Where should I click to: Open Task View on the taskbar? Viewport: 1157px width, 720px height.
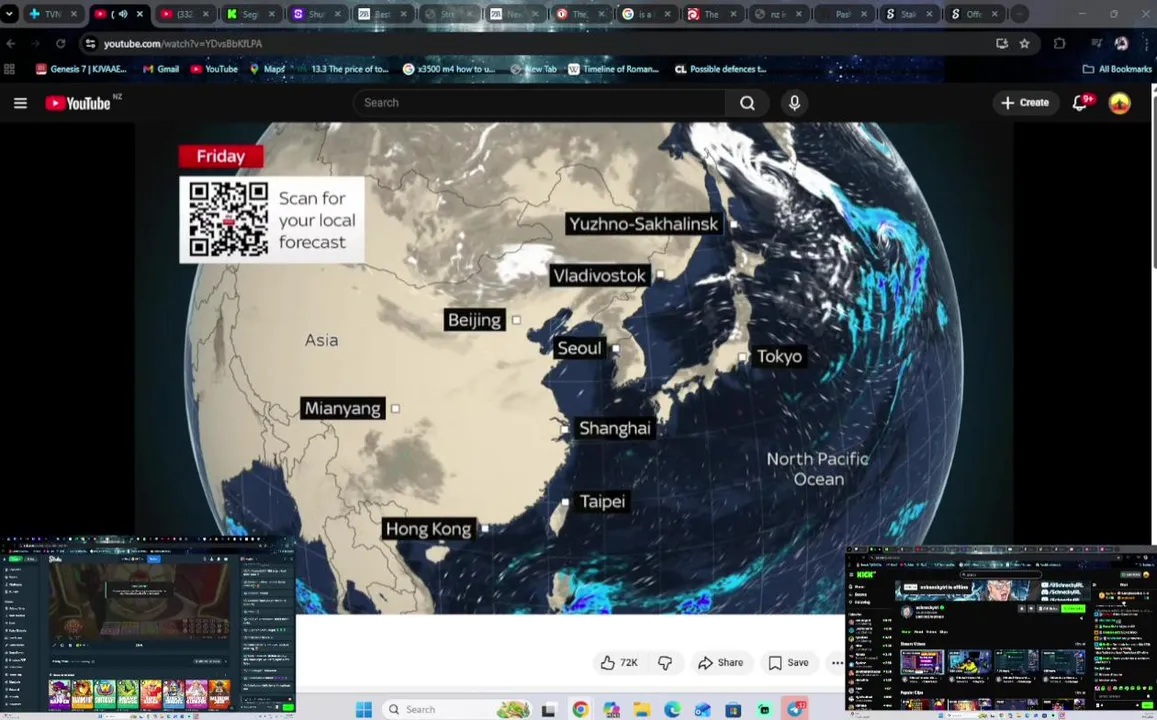coord(548,710)
